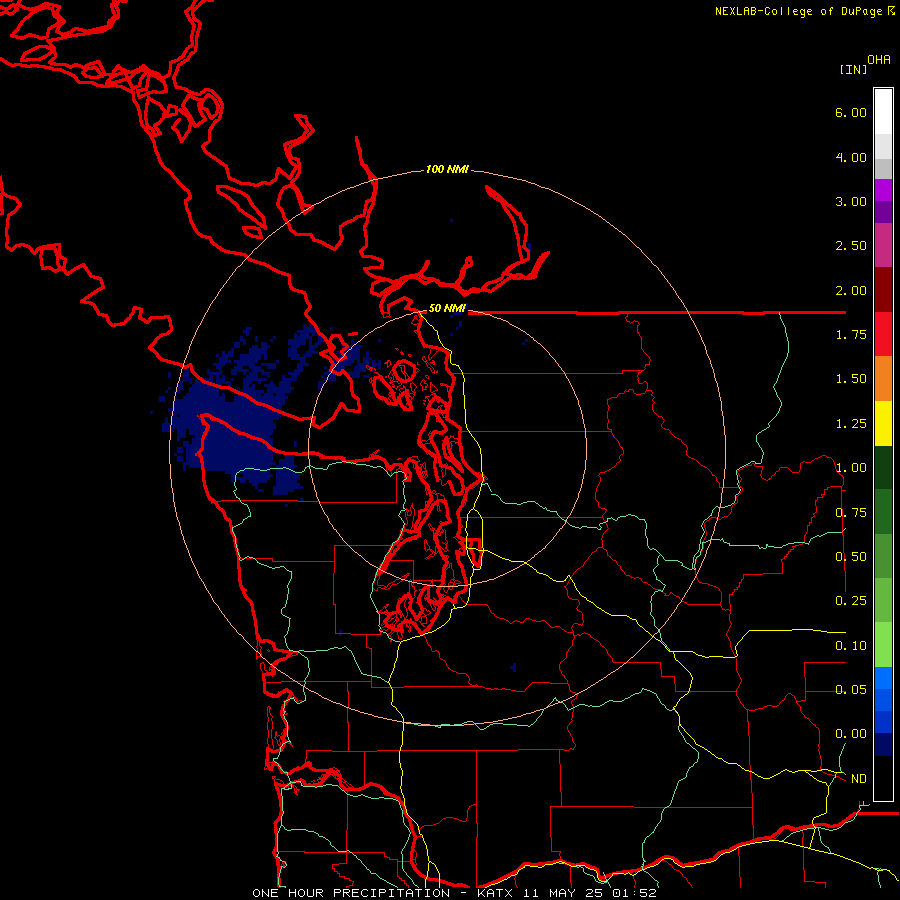Click the 2.50 scale value
Image resolution: width=900 pixels, height=900 pixels.
click(x=851, y=246)
